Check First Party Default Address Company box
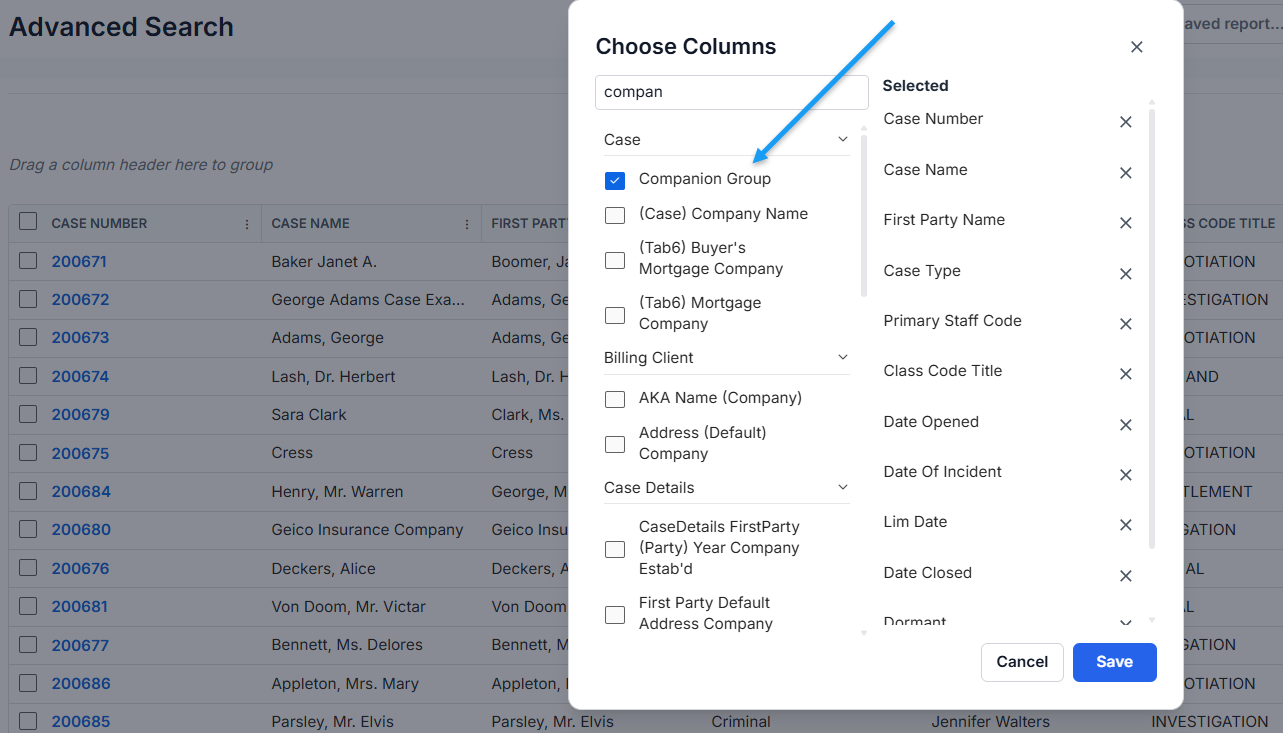Image resolution: width=1283 pixels, height=733 pixels. pos(615,615)
